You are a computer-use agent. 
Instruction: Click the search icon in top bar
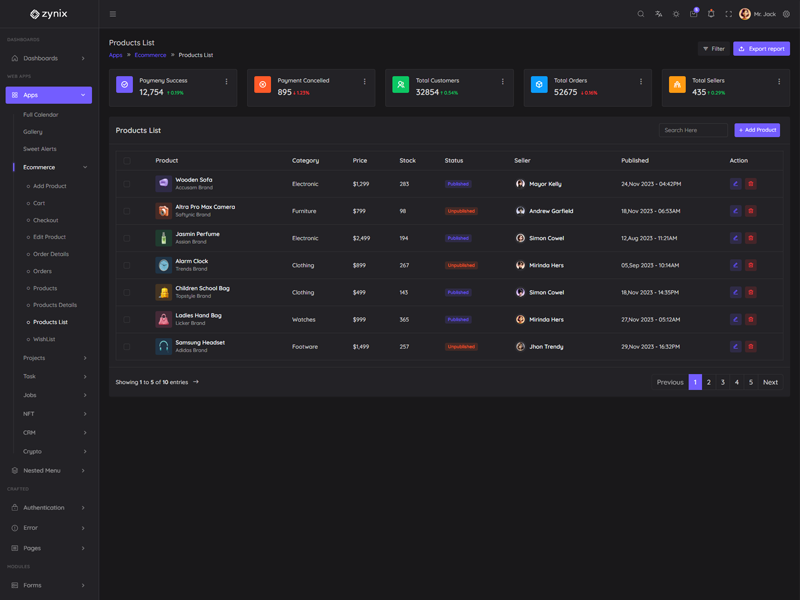pos(641,14)
